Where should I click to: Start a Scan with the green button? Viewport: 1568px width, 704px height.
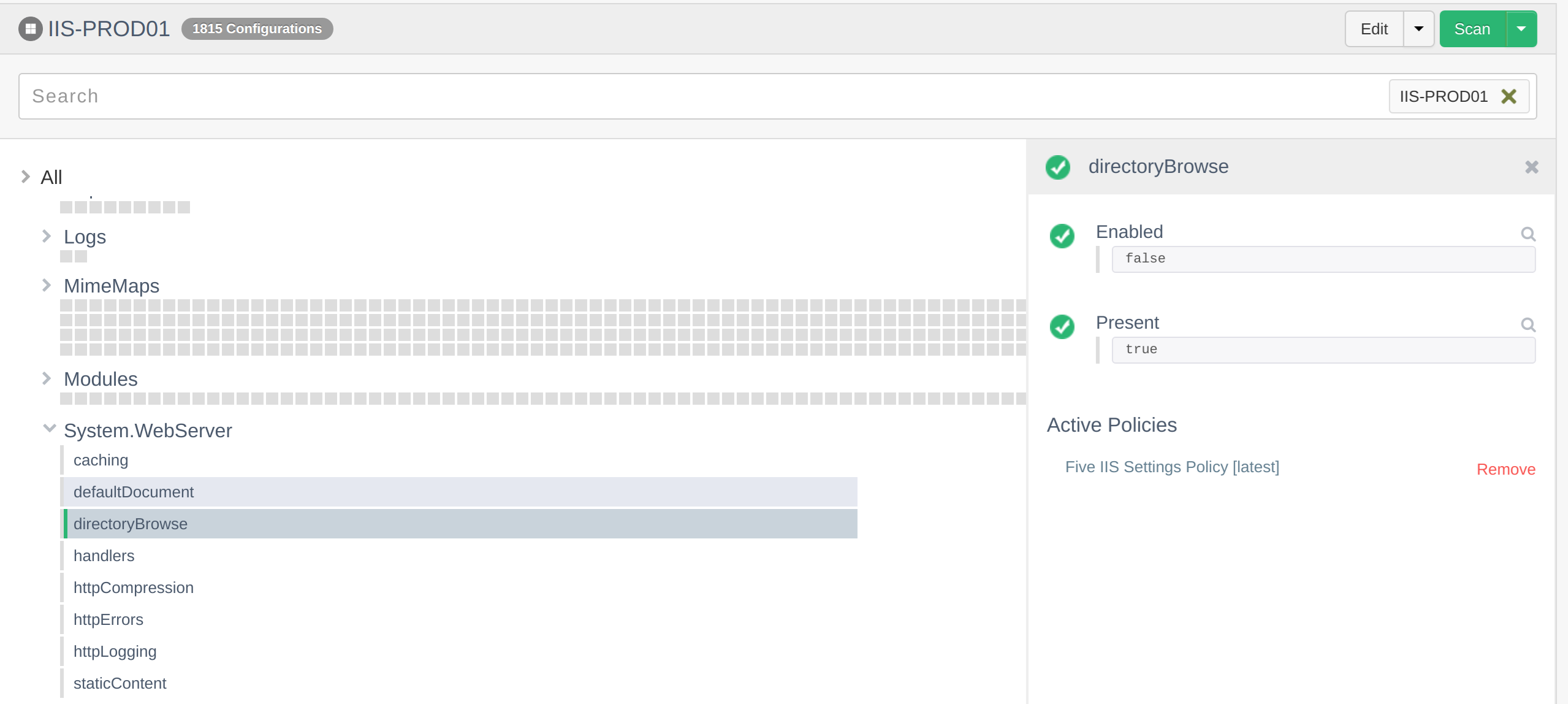(x=1472, y=29)
